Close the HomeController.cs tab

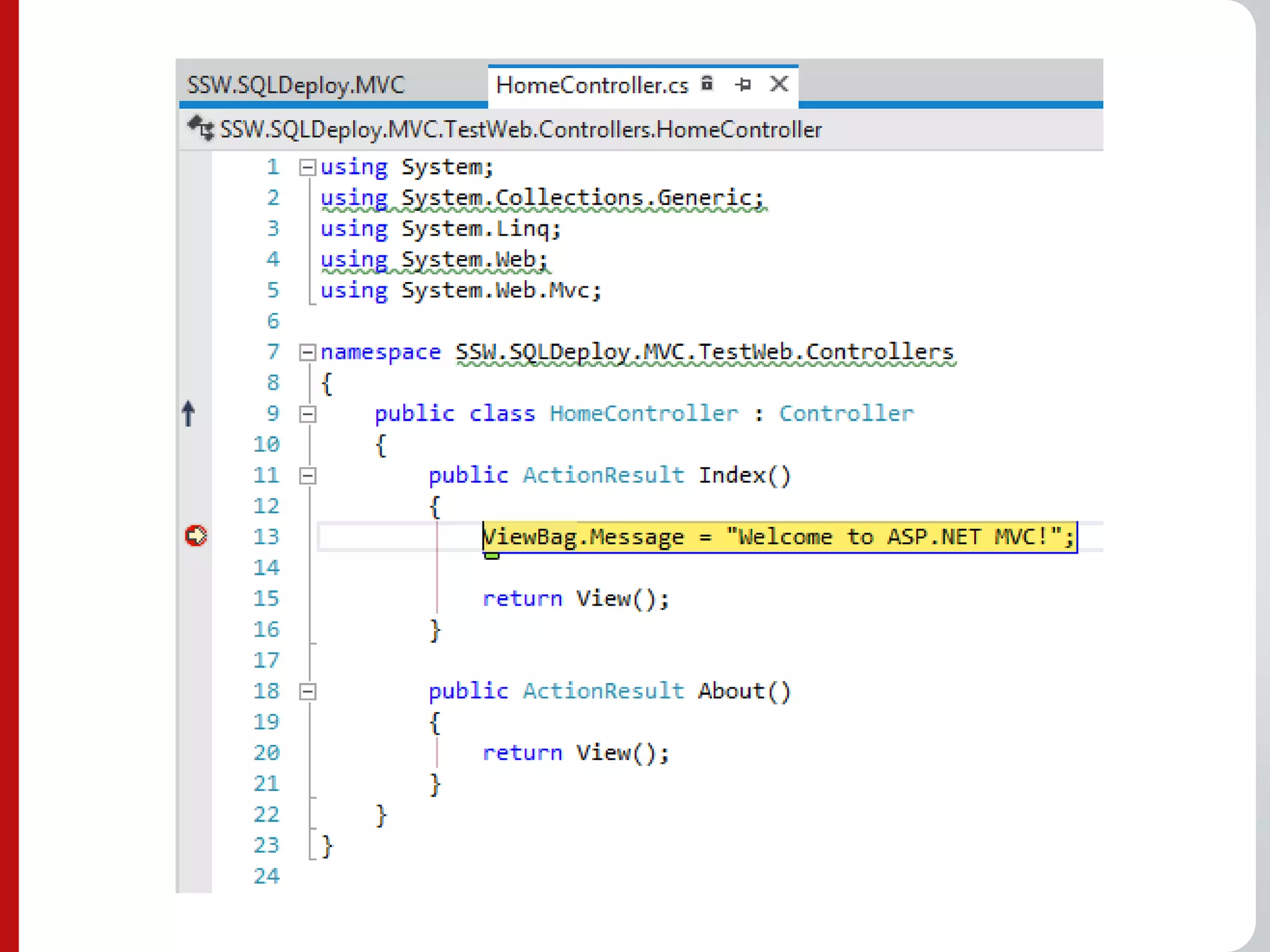pos(779,84)
